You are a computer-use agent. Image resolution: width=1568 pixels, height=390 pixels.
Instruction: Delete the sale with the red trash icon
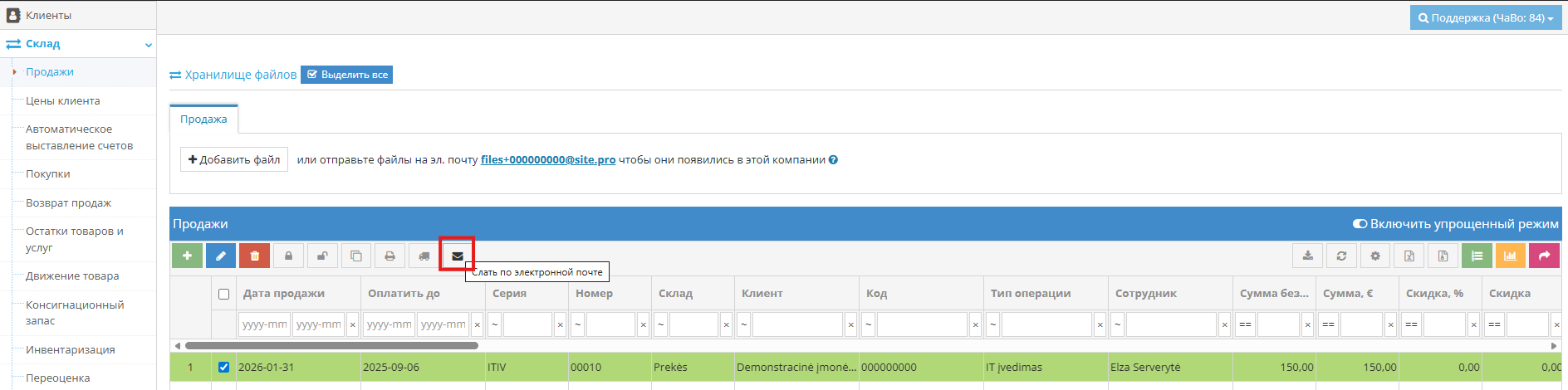(255, 256)
